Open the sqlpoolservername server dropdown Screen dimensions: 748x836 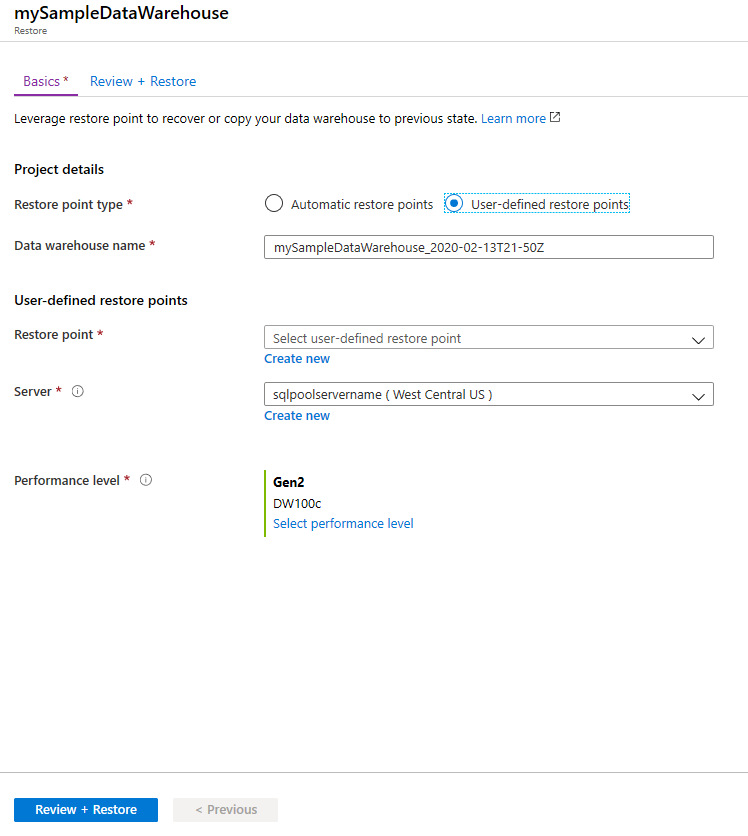[x=488, y=394]
